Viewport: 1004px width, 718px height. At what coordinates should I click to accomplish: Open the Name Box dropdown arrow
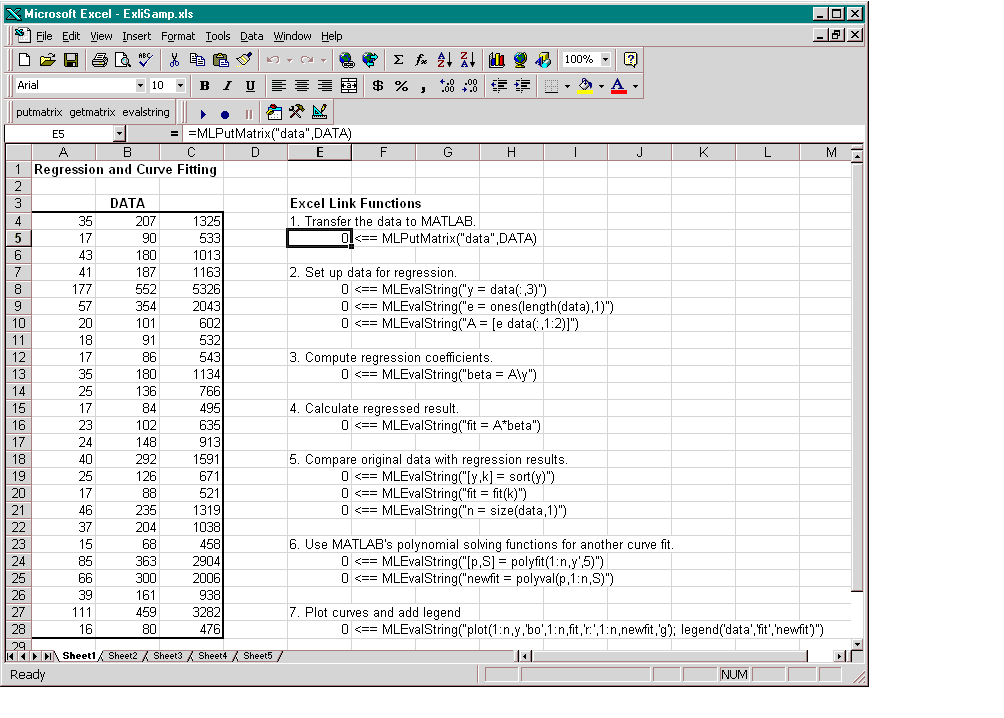(x=119, y=133)
